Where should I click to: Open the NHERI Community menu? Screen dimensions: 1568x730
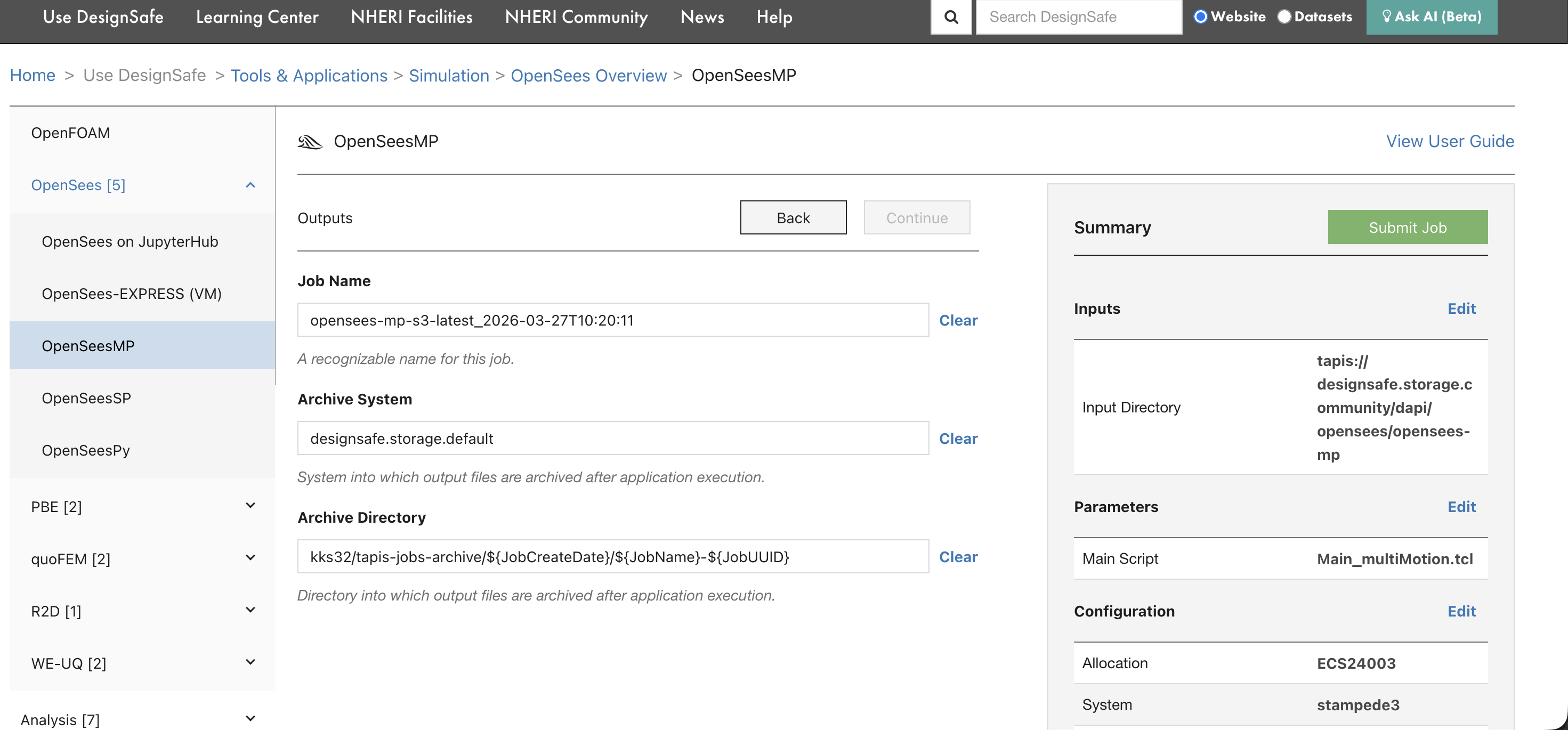coord(577,17)
